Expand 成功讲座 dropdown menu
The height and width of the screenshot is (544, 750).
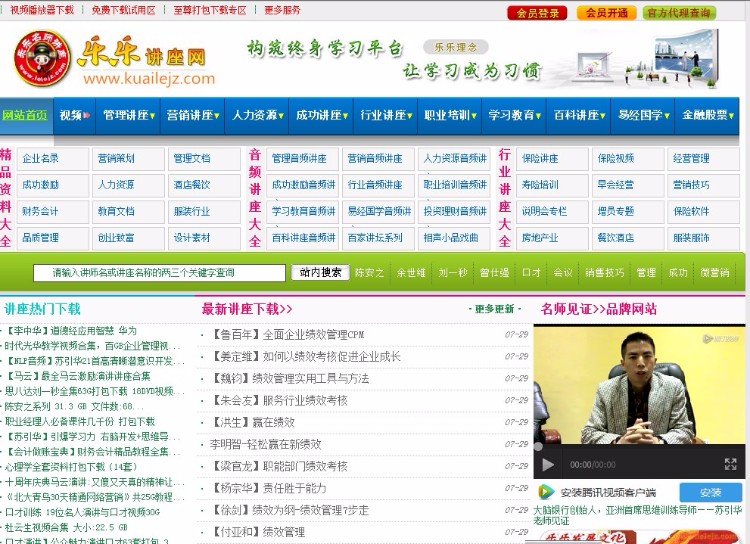coord(321,115)
